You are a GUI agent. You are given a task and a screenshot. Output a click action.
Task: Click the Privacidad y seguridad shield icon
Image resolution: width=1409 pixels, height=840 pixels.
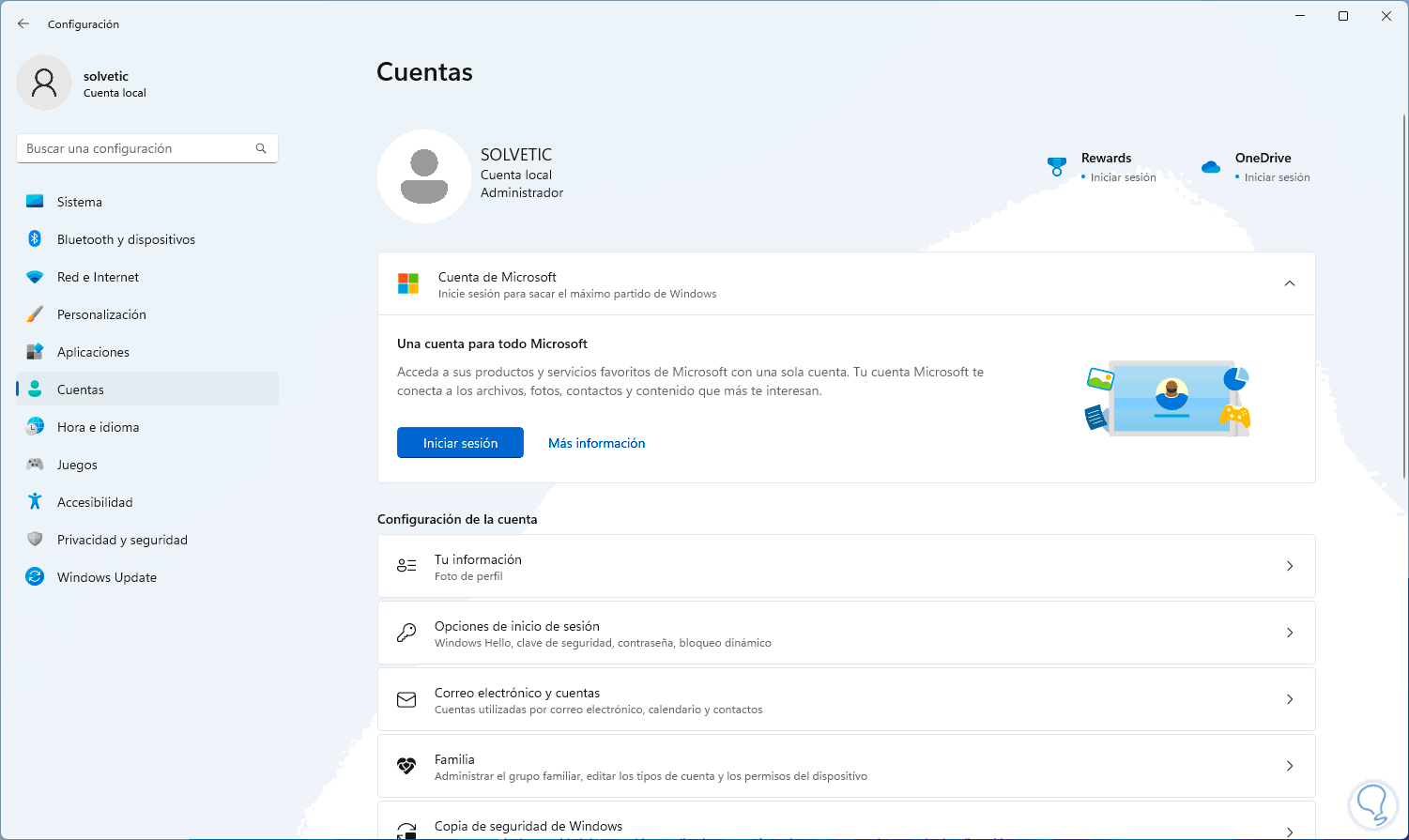click(35, 540)
